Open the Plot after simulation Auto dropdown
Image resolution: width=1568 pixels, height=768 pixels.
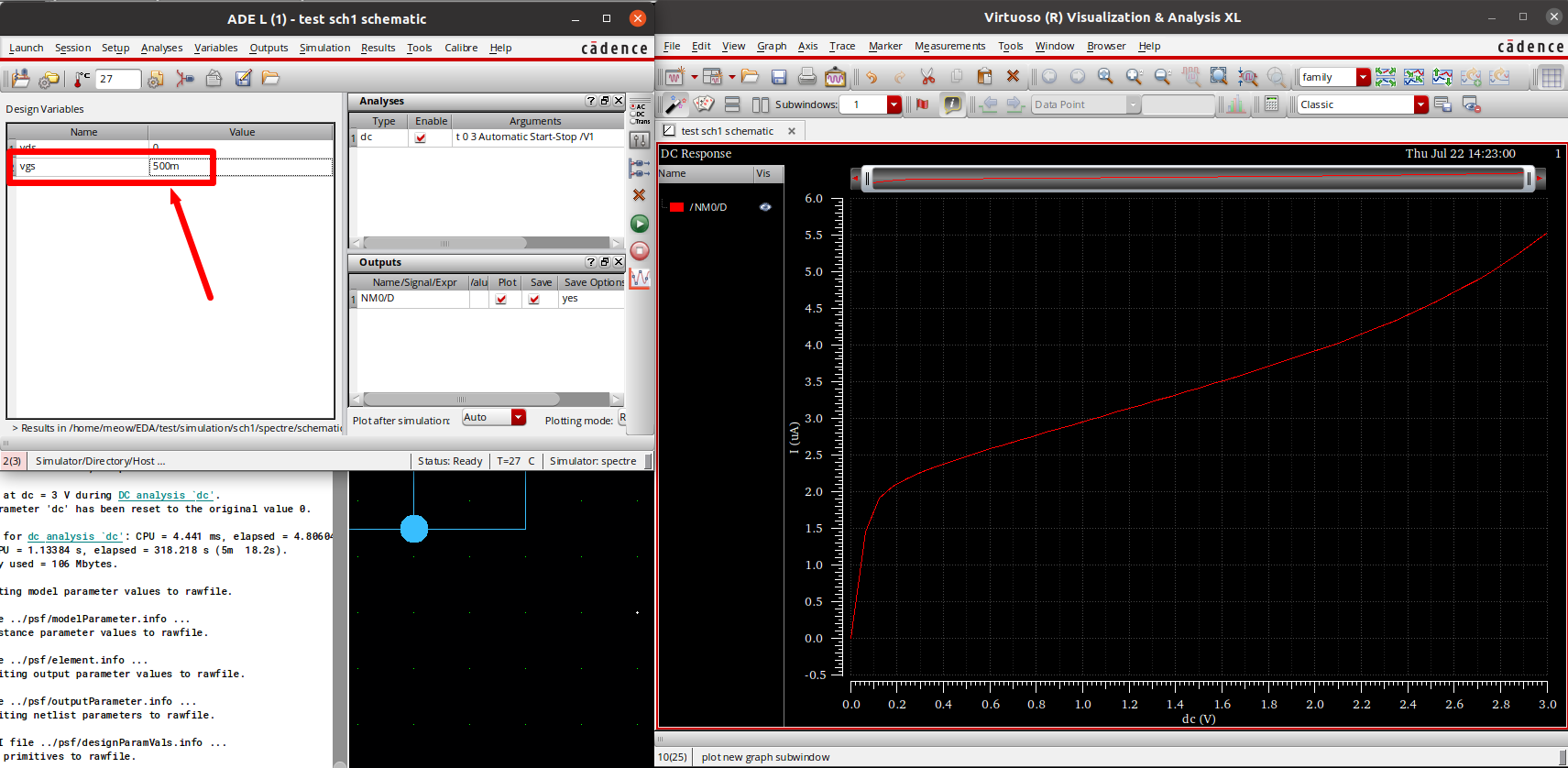[518, 417]
